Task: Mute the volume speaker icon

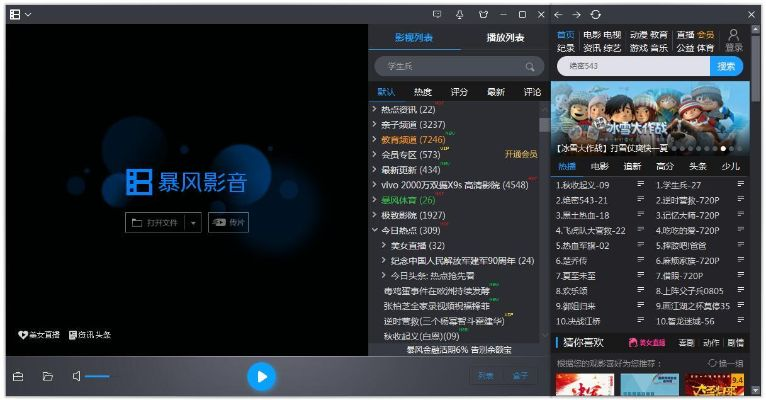Action: pos(76,377)
